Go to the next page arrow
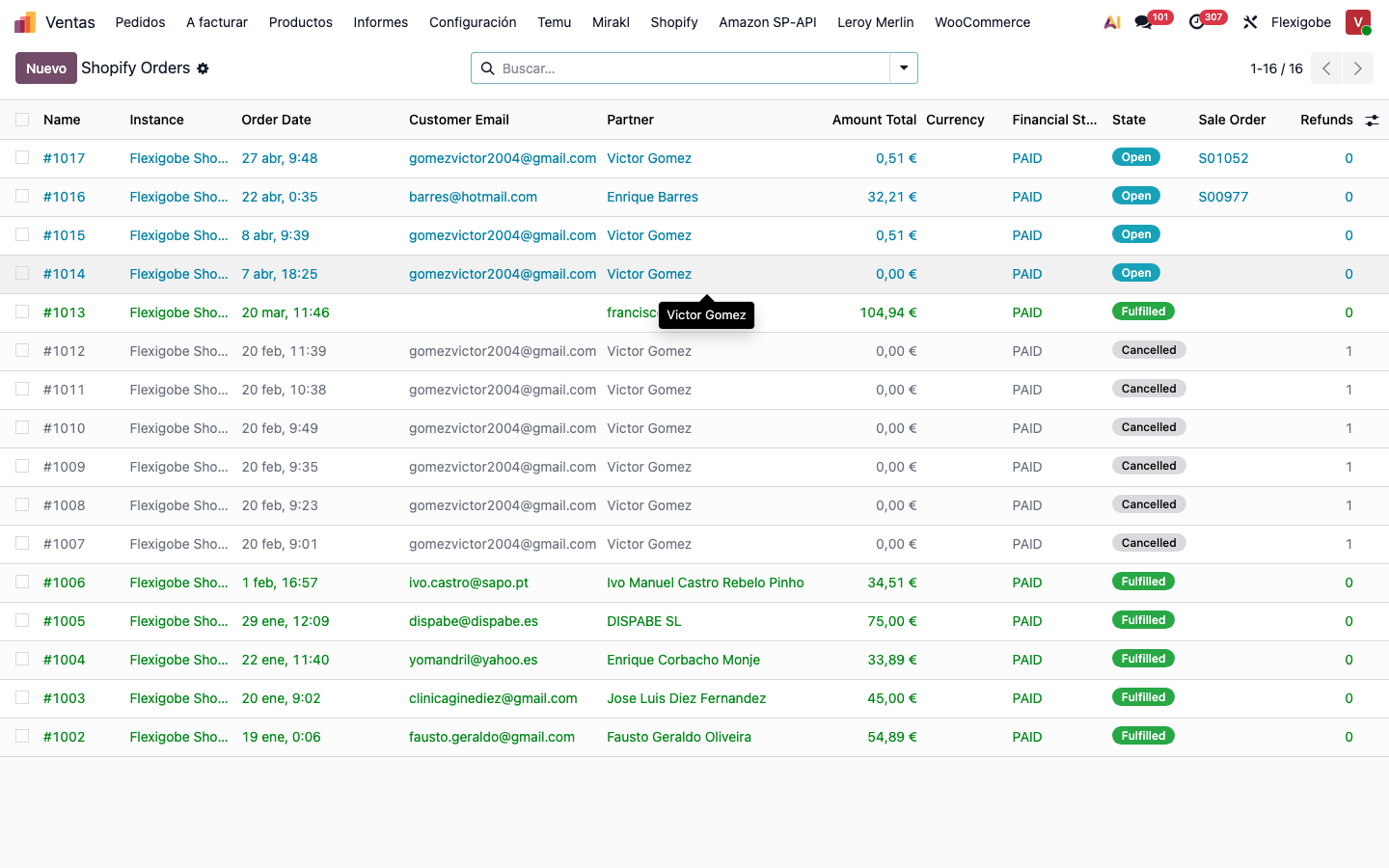Screen dimensions: 1389x868 pyautogui.click(x=1358, y=68)
